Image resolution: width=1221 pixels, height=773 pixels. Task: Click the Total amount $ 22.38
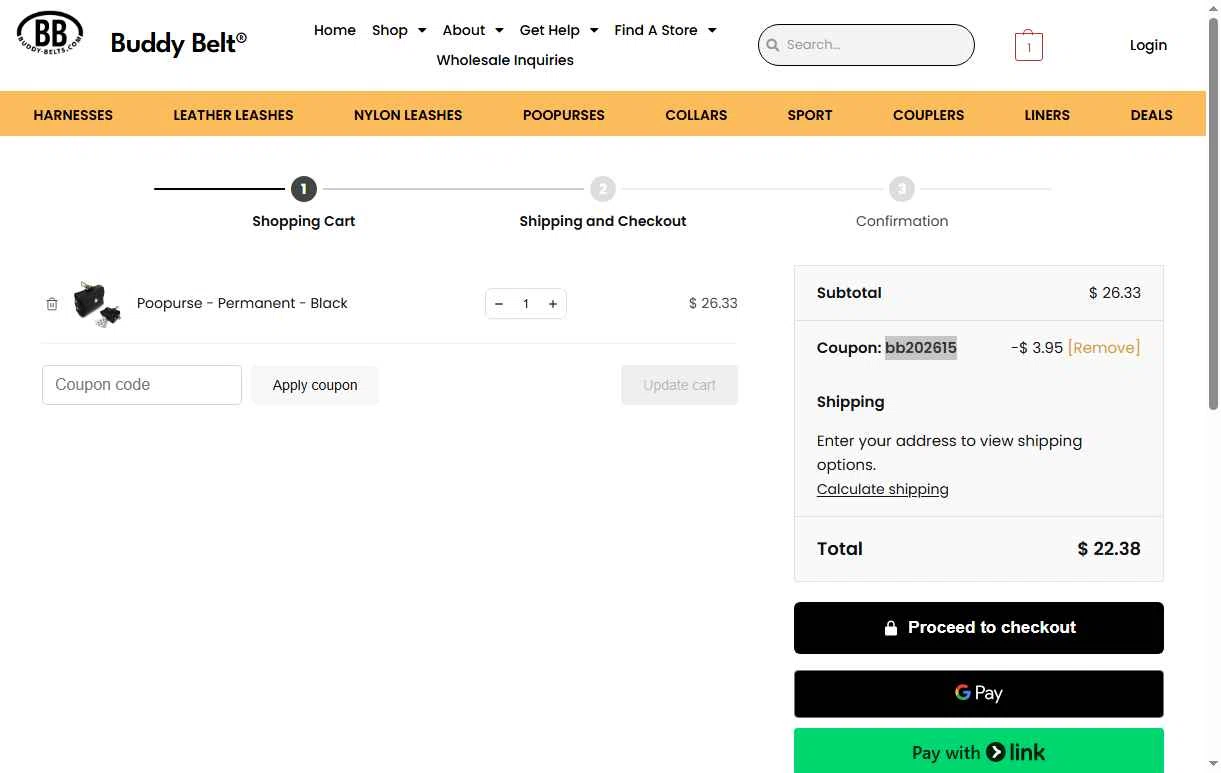point(1109,549)
